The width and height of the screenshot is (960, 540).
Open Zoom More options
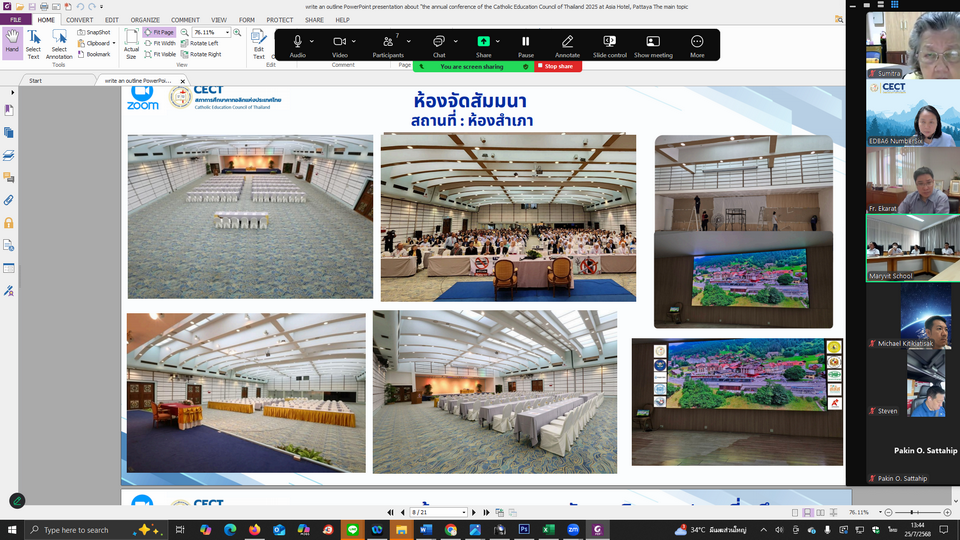[697, 45]
